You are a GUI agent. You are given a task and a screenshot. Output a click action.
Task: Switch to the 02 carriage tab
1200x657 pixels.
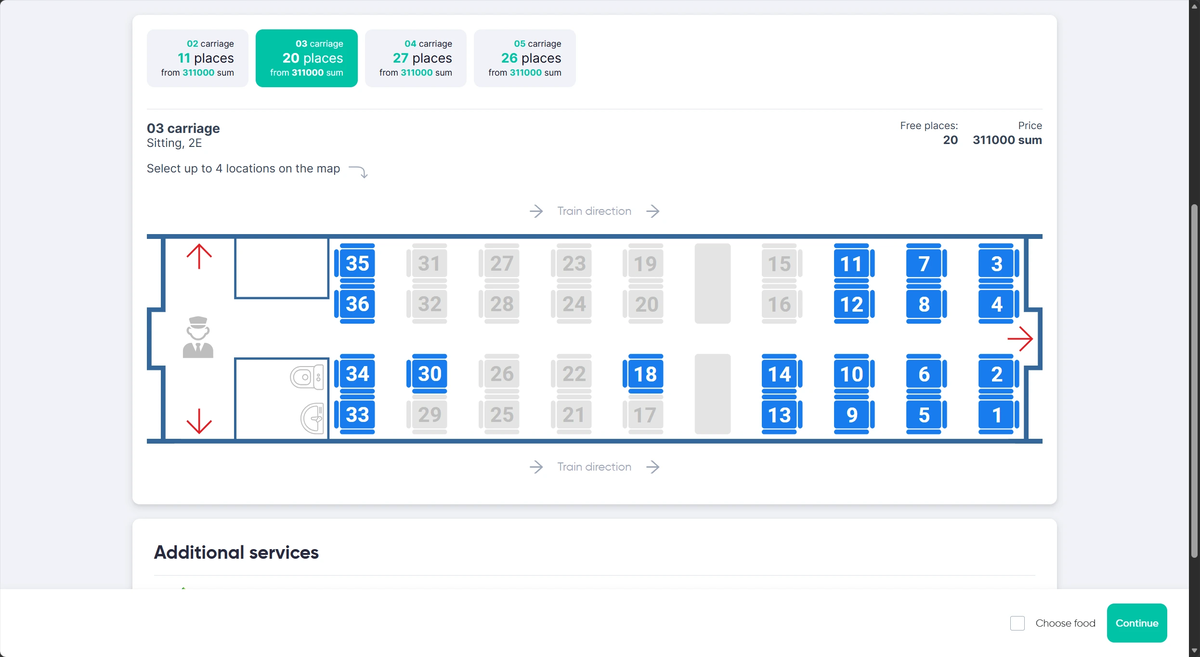point(198,58)
